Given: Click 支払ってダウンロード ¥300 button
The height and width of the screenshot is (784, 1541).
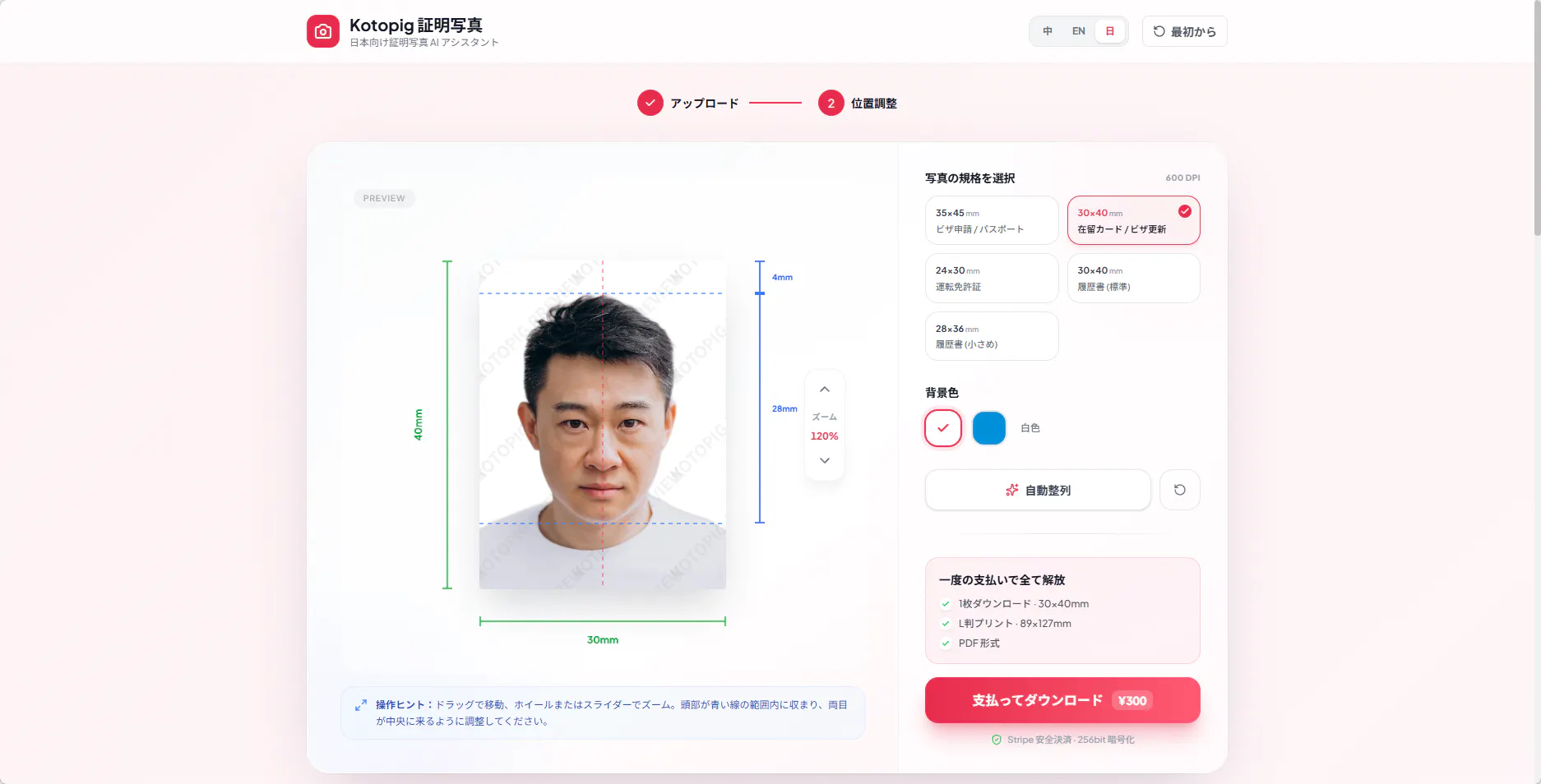Looking at the screenshot, I should click(x=1062, y=700).
